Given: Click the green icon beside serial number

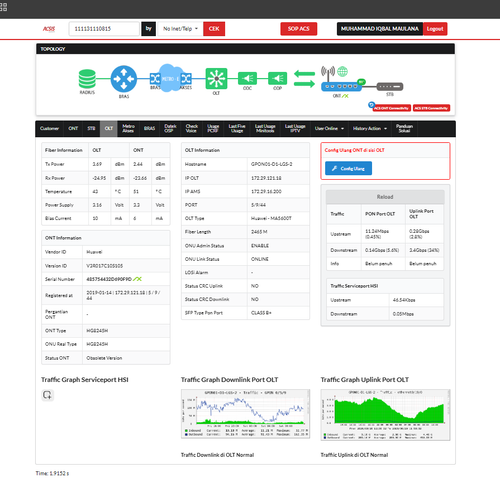Looking at the screenshot, I should 137,279.
